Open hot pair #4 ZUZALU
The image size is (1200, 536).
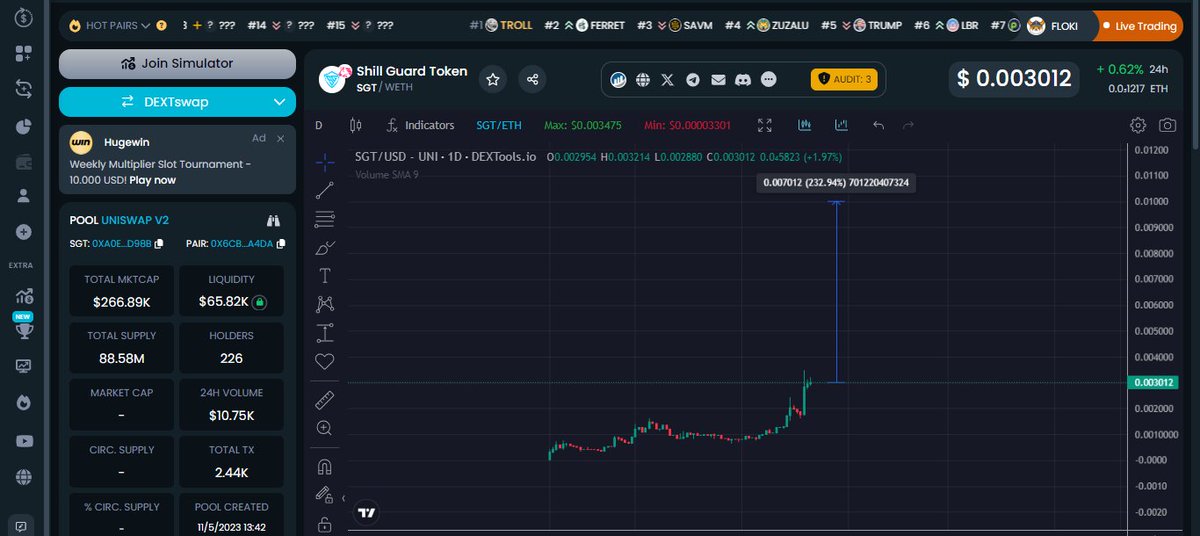click(766, 25)
